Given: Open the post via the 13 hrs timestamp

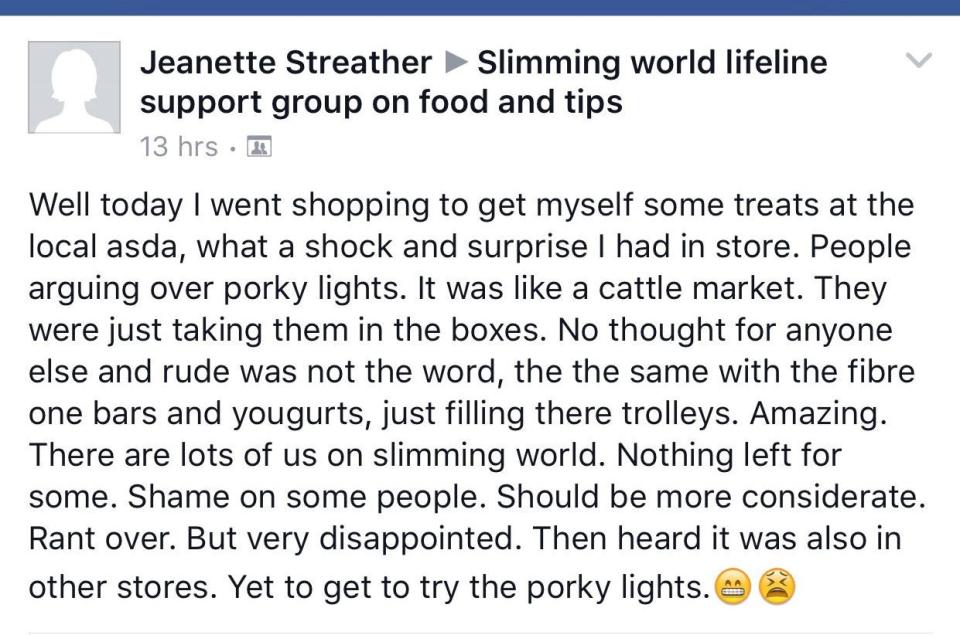Looking at the screenshot, I should click(x=179, y=147).
